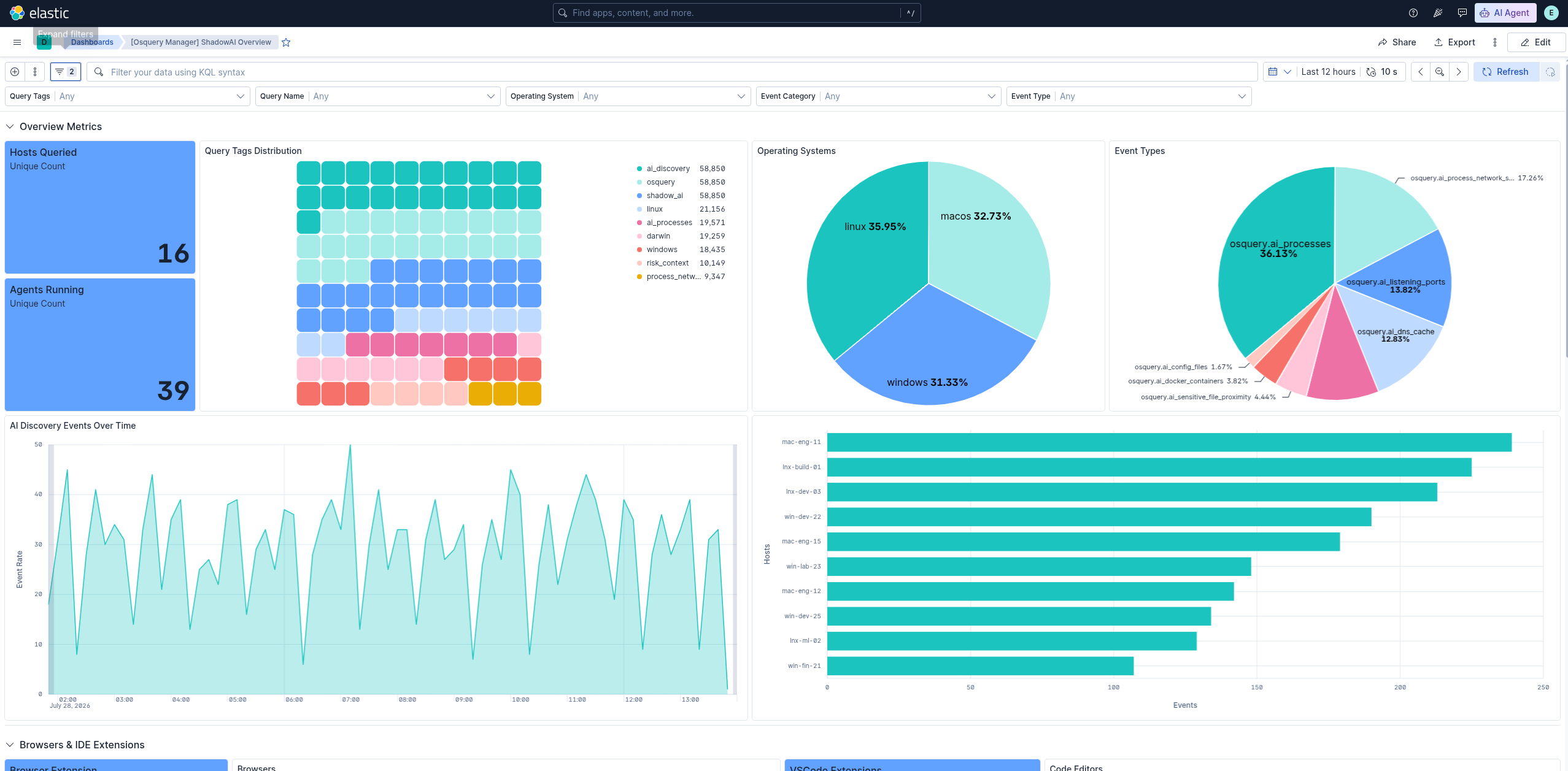Focus the KQL filter query field

tap(672, 72)
